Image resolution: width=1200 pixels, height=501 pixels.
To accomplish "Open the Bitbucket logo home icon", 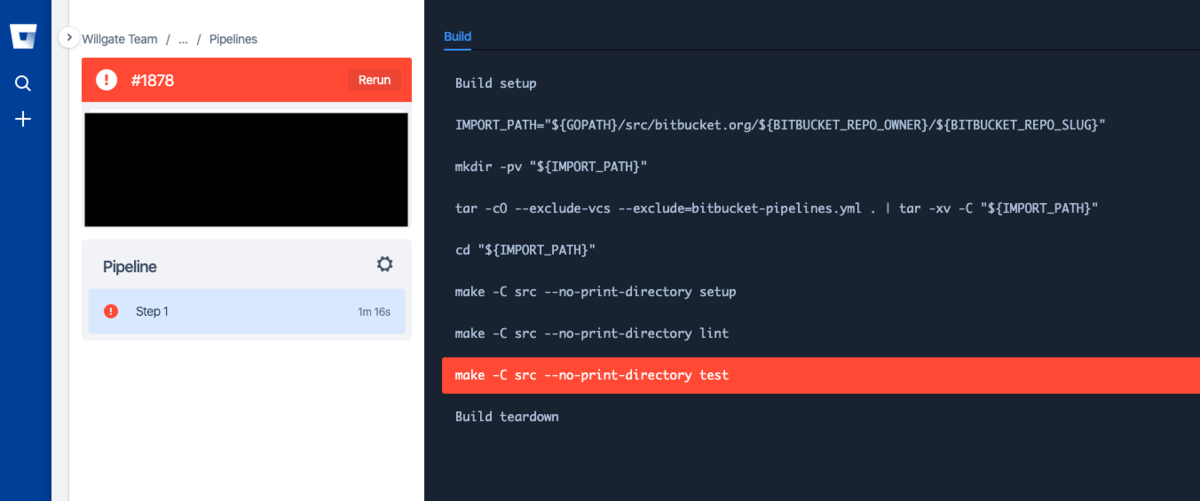I will pos(24,37).
